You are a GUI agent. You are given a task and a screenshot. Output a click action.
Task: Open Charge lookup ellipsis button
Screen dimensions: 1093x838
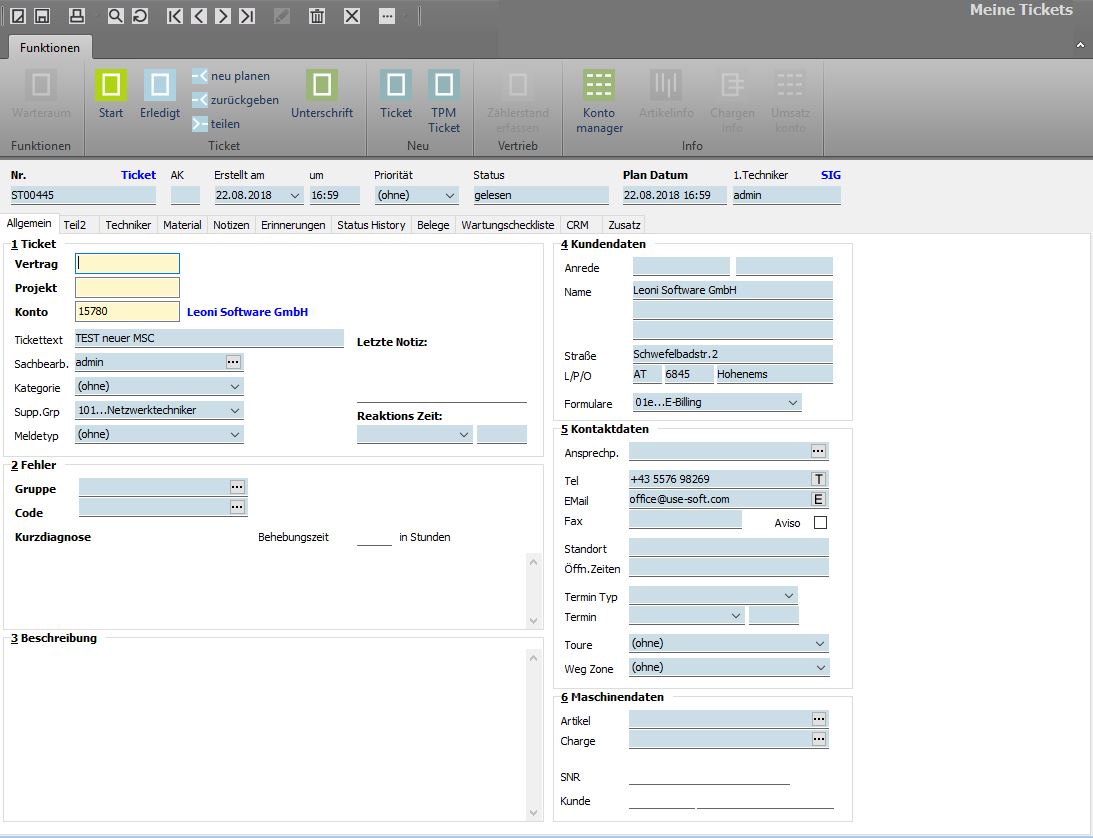click(x=819, y=739)
